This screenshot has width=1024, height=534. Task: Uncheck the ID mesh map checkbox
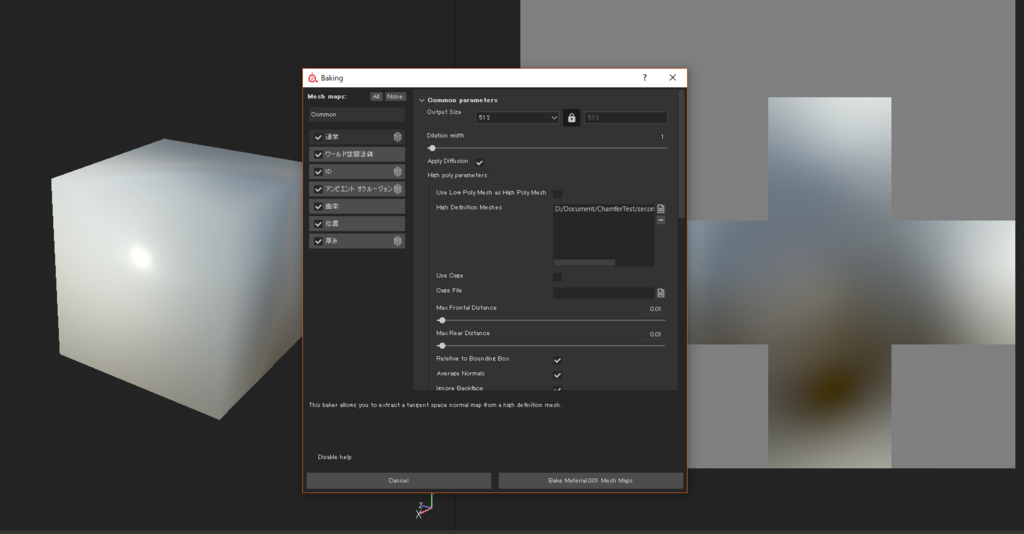(x=318, y=172)
